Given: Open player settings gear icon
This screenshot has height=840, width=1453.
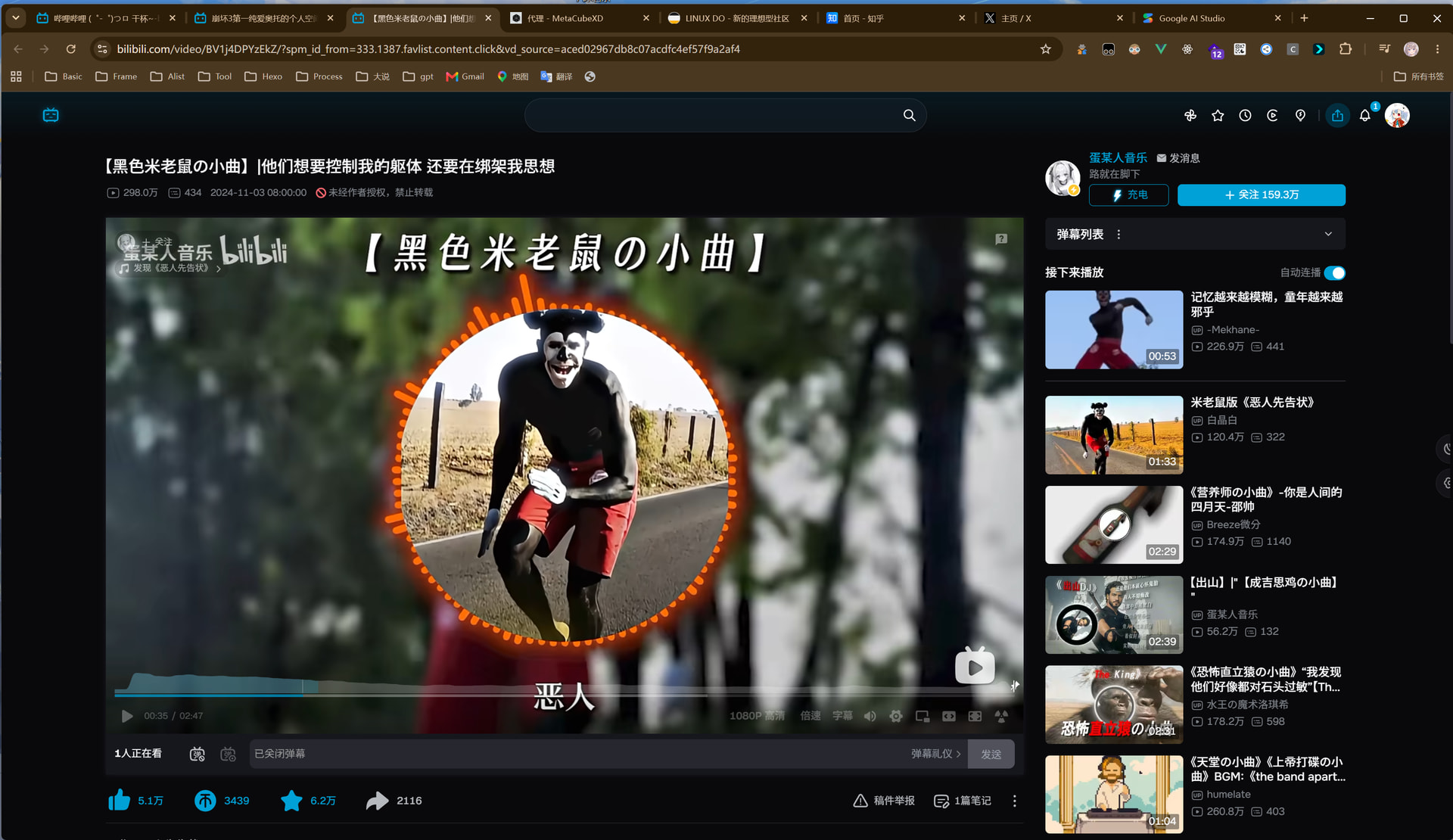Looking at the screenshot, I should 896,716.
